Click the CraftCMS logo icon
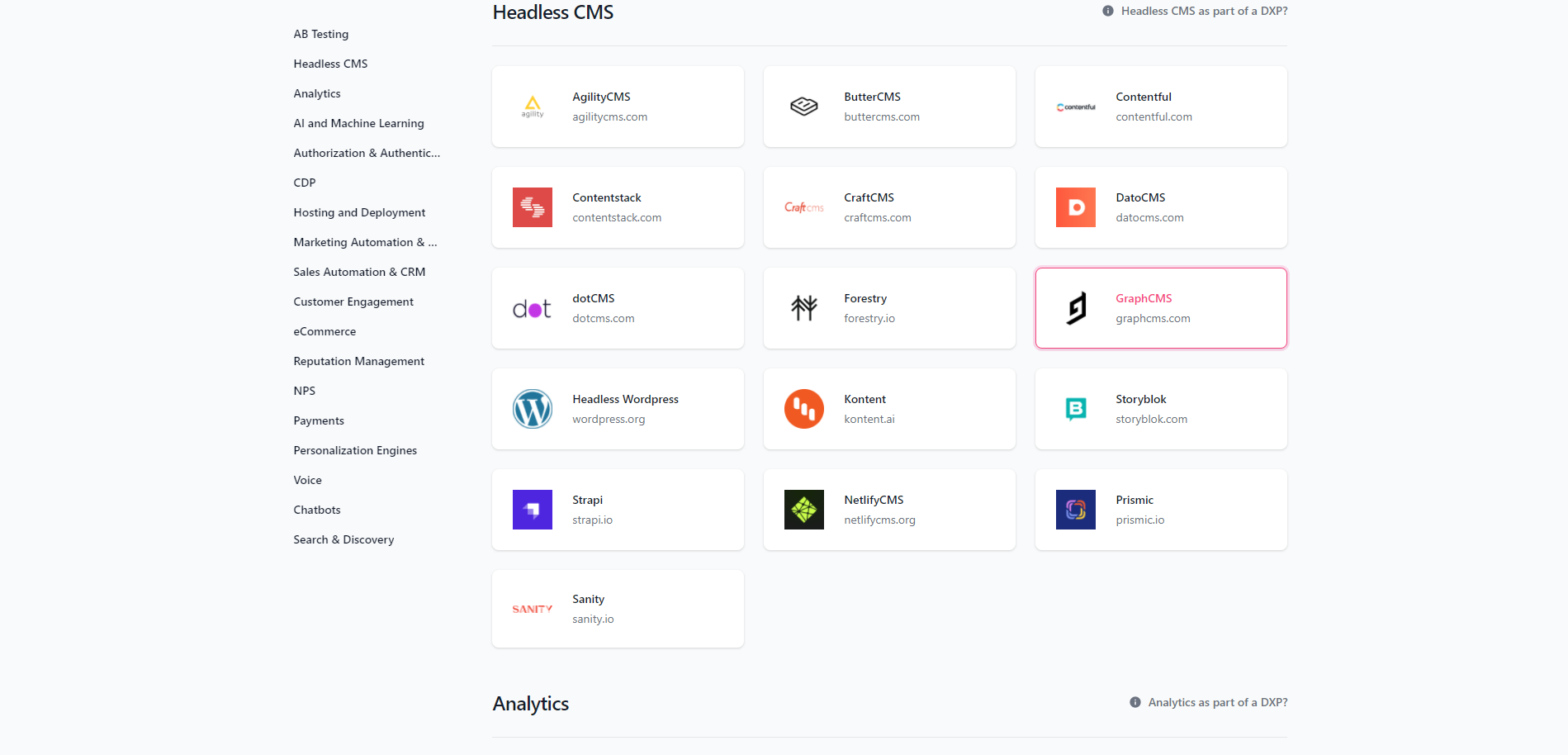Screen dimensions: 1568x755 pos(803,207)
